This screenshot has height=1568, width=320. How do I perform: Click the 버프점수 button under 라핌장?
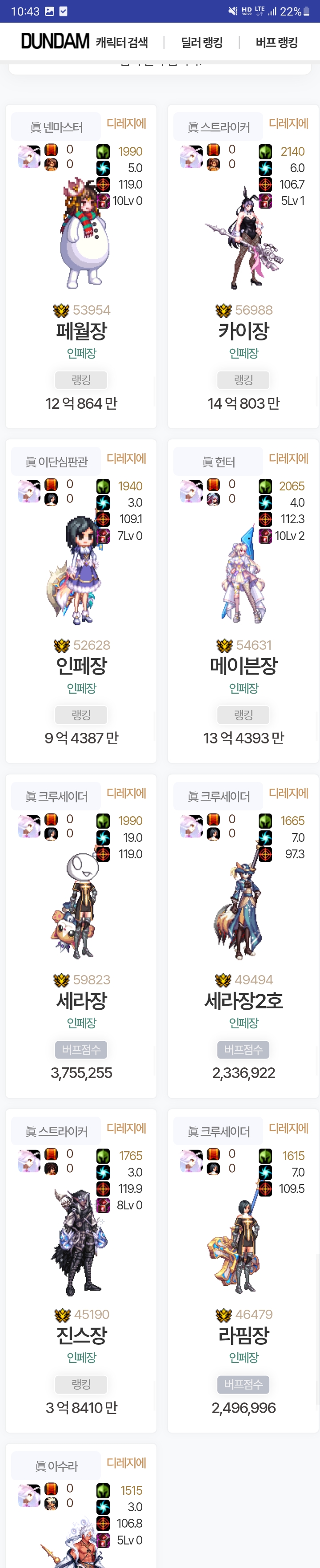(243, 1384)
